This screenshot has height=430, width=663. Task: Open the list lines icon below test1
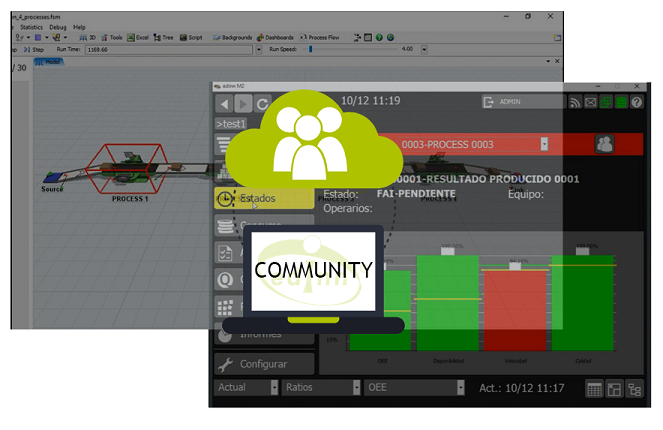(x=224, y=145)
